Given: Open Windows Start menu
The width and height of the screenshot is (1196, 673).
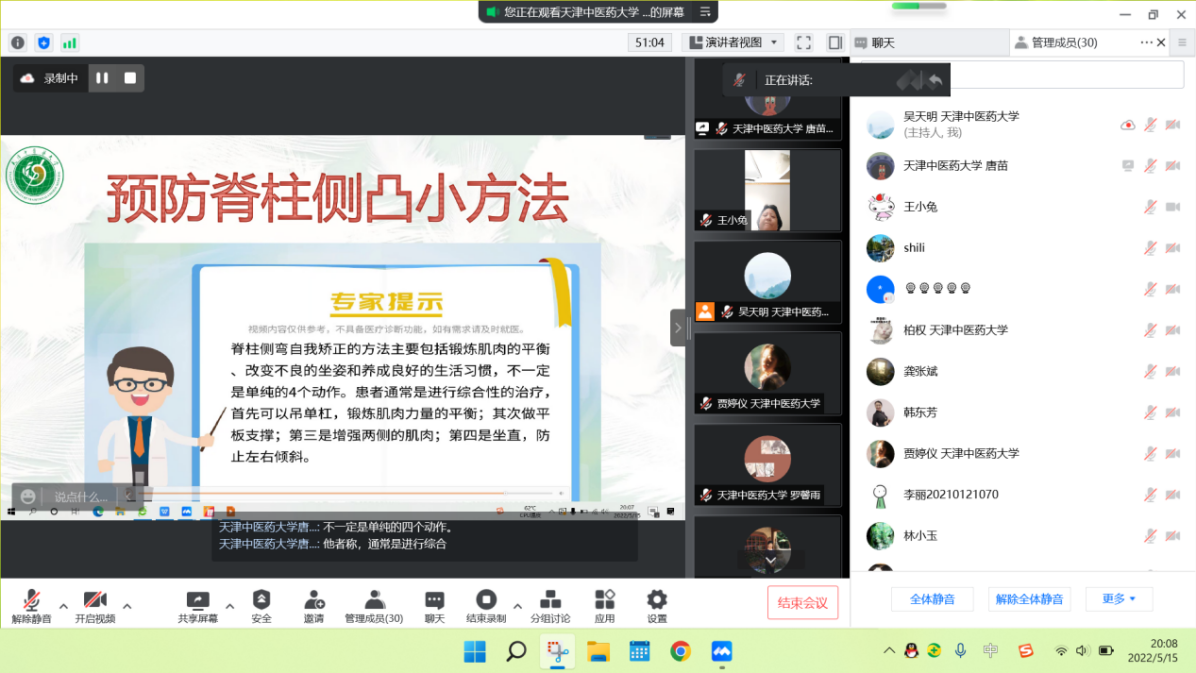Looking at the screenshot, I should (474, 652).
